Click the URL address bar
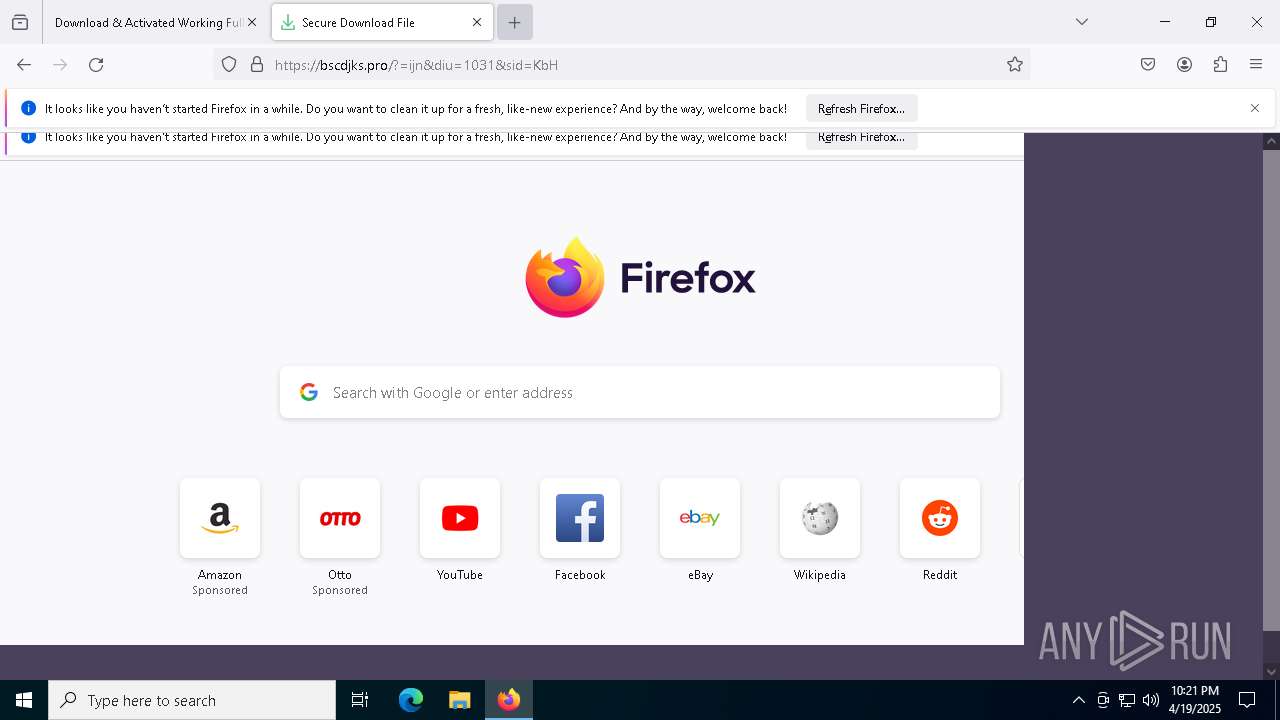The image size is (1280, 720). 620,65
